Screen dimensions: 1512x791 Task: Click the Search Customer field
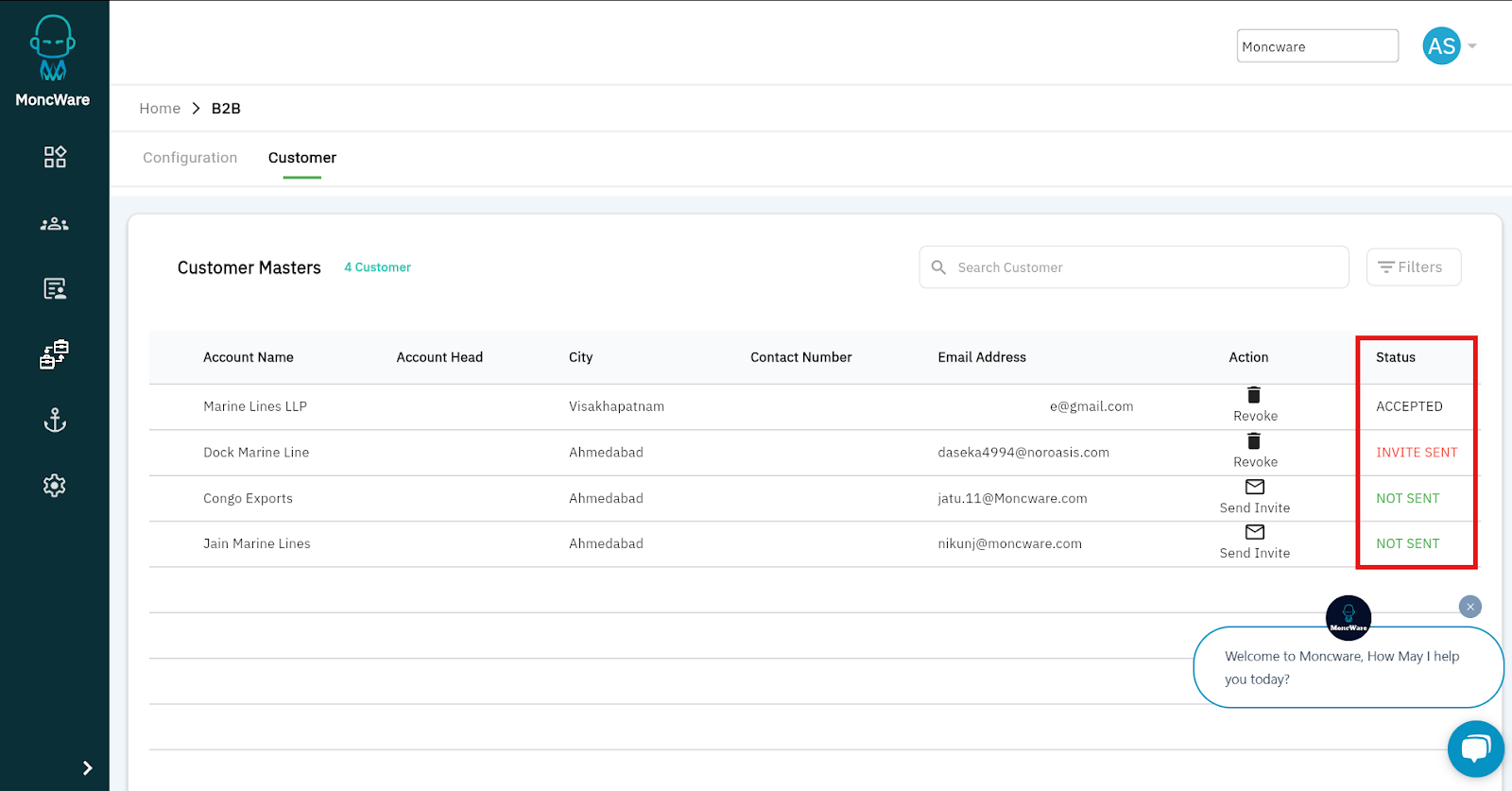click(1134, 267)
